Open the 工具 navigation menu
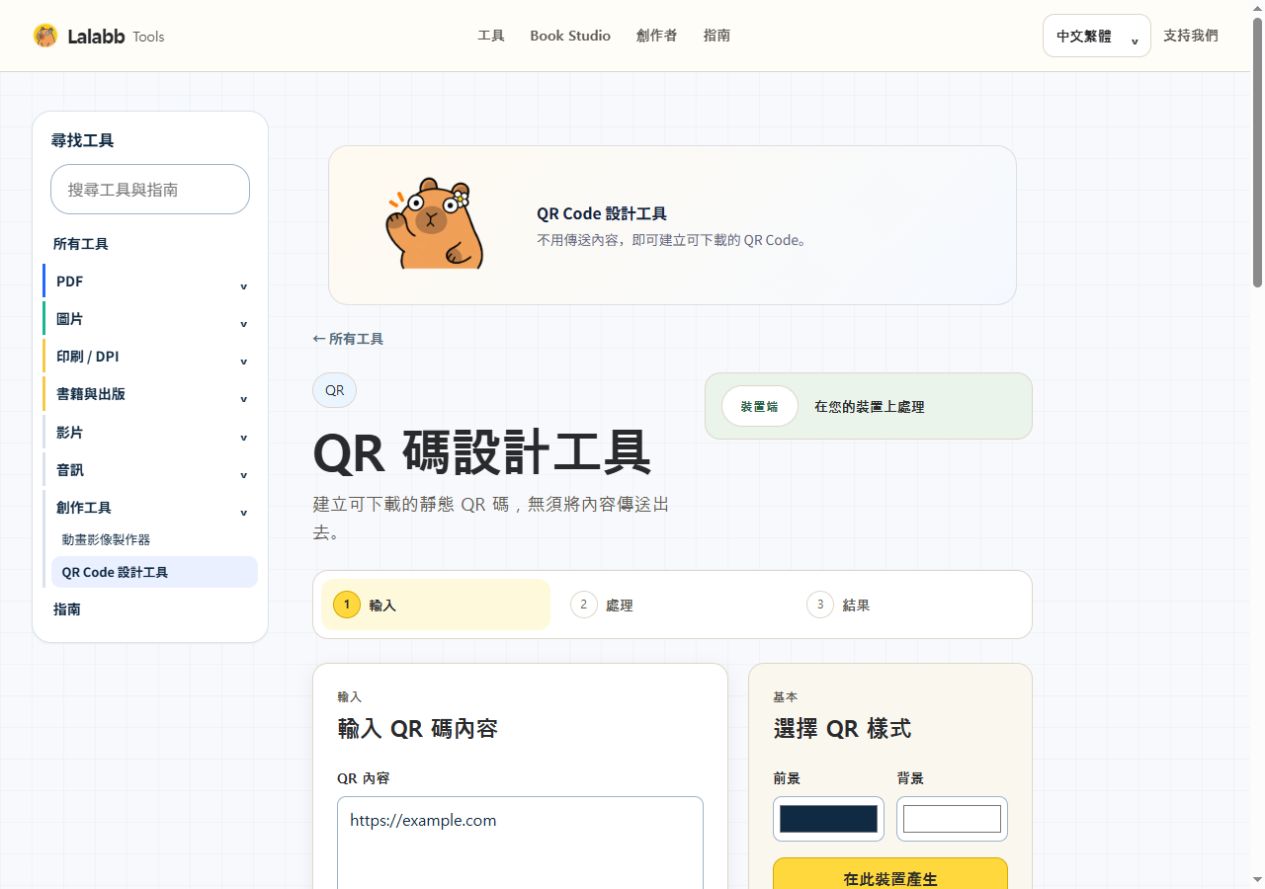Screen dimensions: 1265x889 (491, 35)
